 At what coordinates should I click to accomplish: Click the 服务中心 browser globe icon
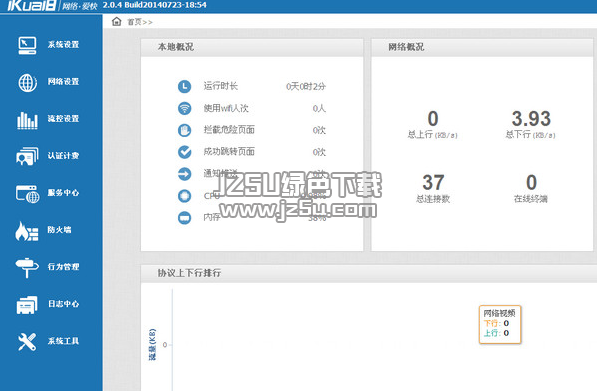point(27,193)
